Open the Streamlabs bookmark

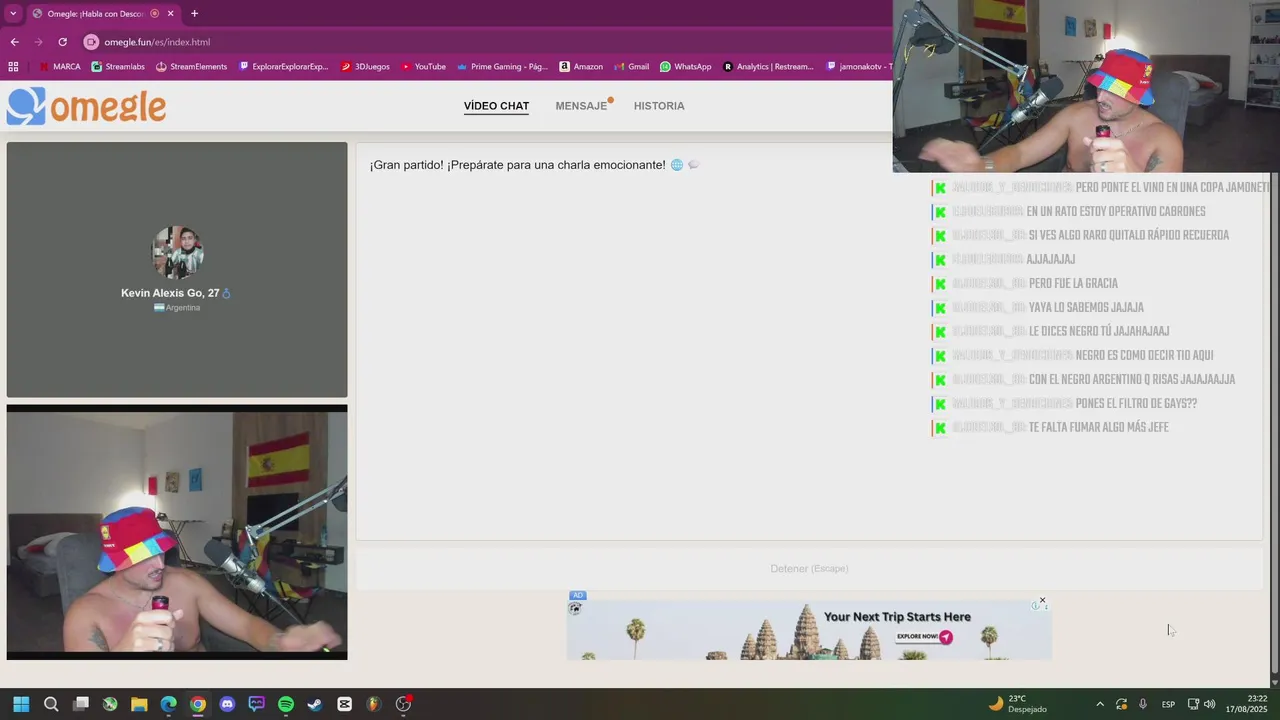117,67
